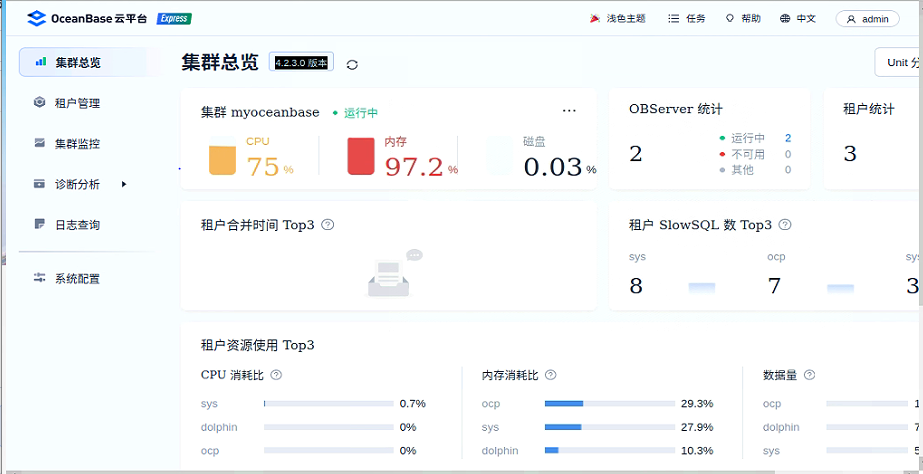Click ocp CPU consumption progress bar
This screenshot has height=474, width=923.
coord(328,450)
